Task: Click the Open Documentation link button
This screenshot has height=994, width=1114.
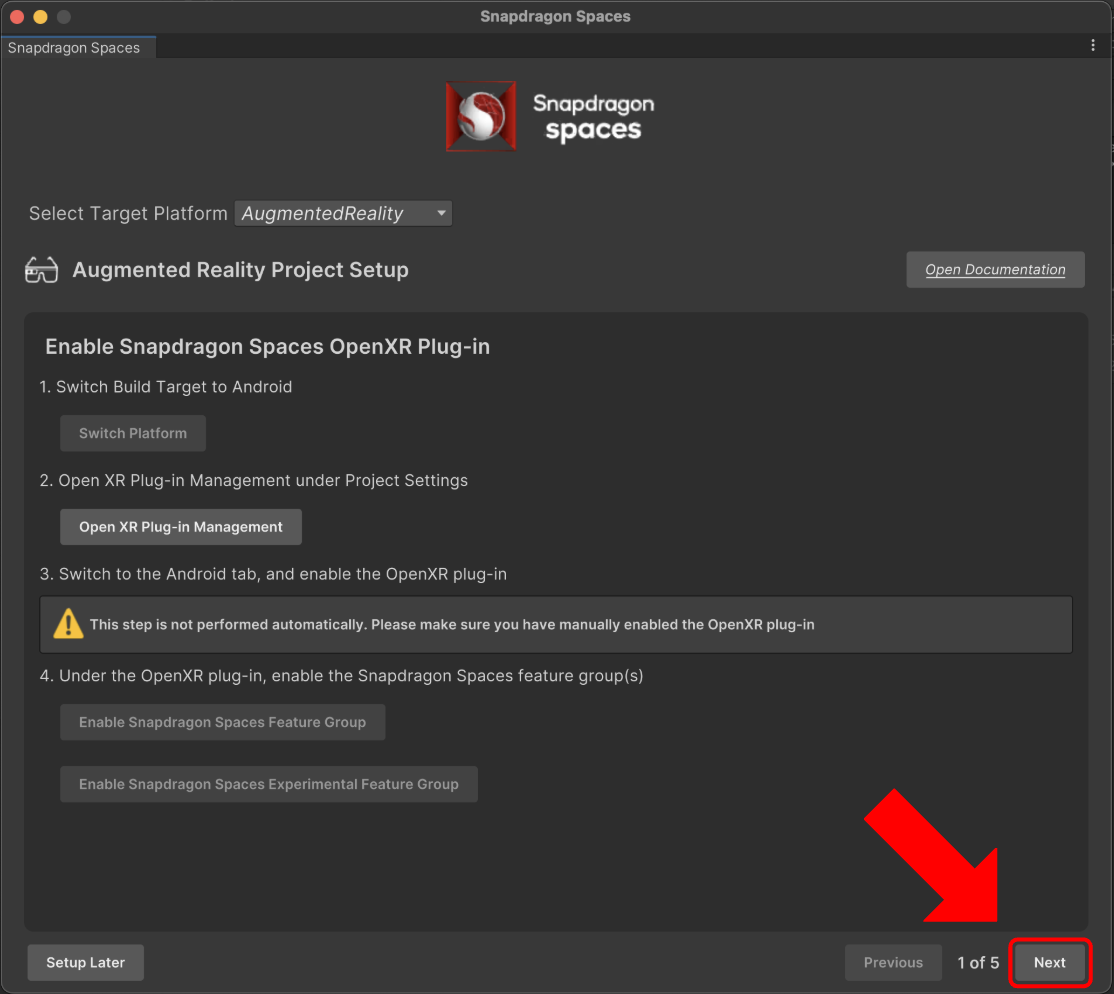Action: [995, 269]
